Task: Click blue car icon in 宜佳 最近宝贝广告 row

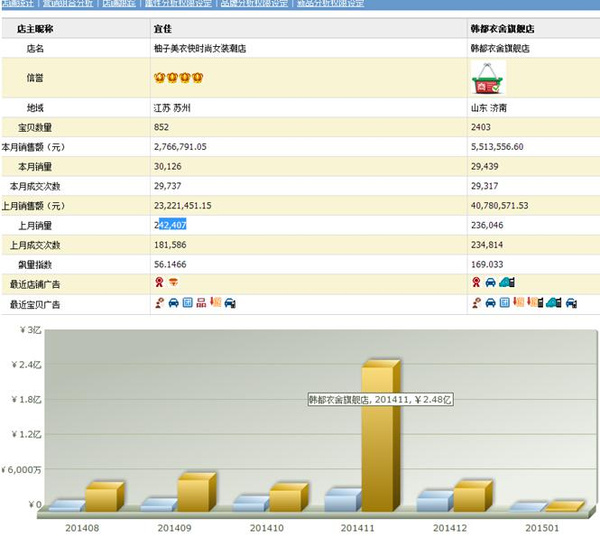Action: click(x=173, y=303)
